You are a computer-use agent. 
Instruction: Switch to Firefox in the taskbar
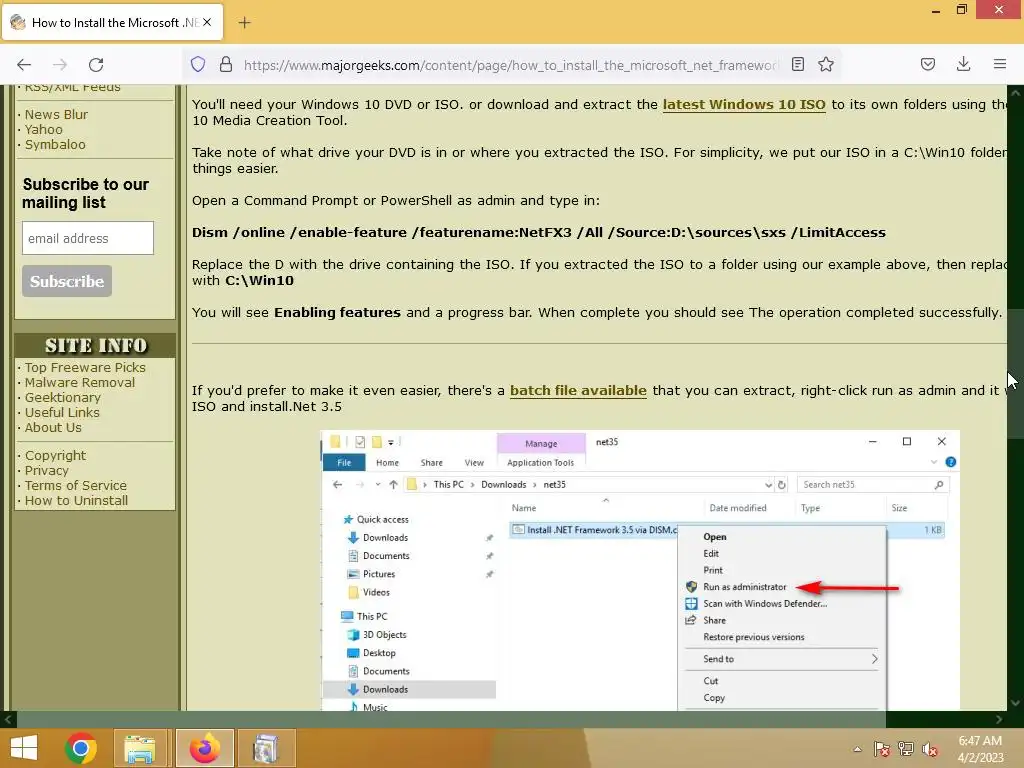pyautogui.click(x=205, y=748)
